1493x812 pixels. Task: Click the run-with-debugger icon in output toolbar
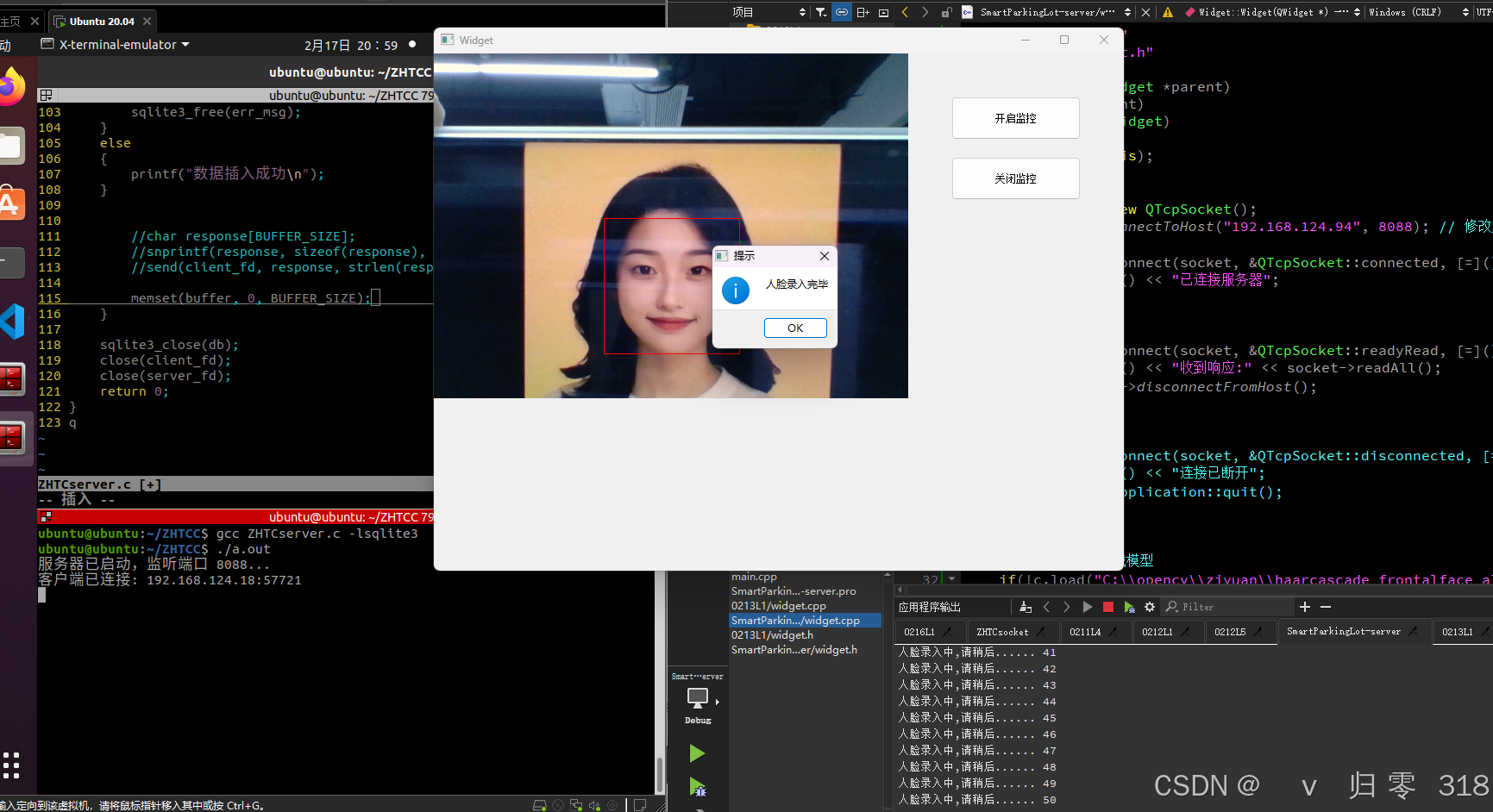(1129, 607)
